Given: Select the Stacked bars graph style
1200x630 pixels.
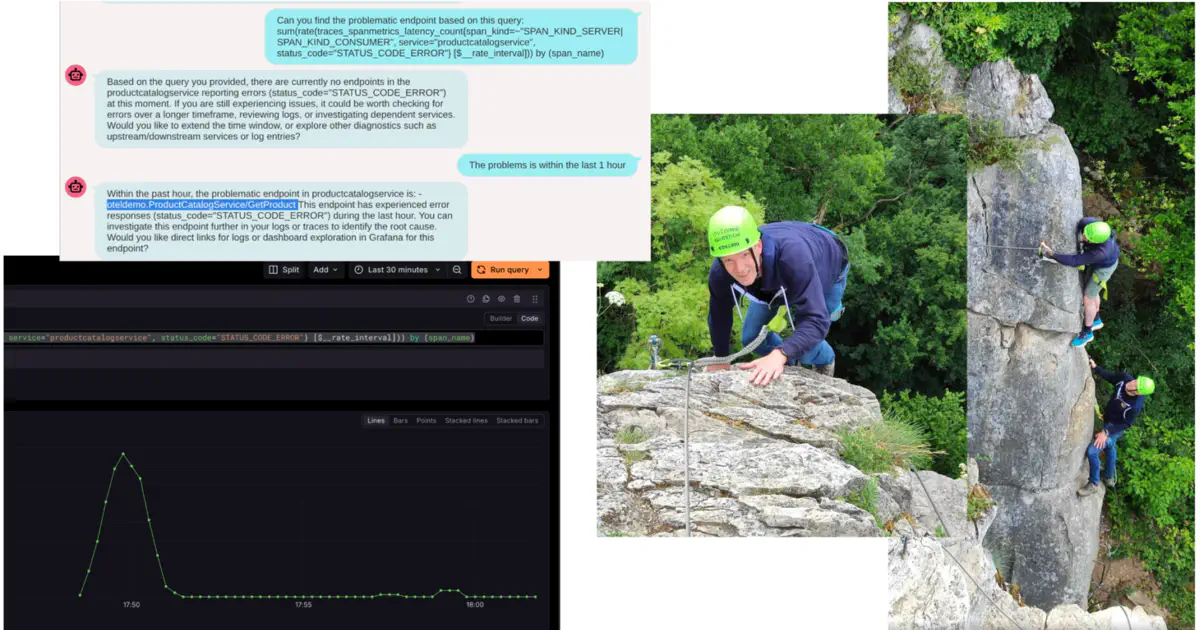Looking at the screenshot, I should [x=517, y=421].
